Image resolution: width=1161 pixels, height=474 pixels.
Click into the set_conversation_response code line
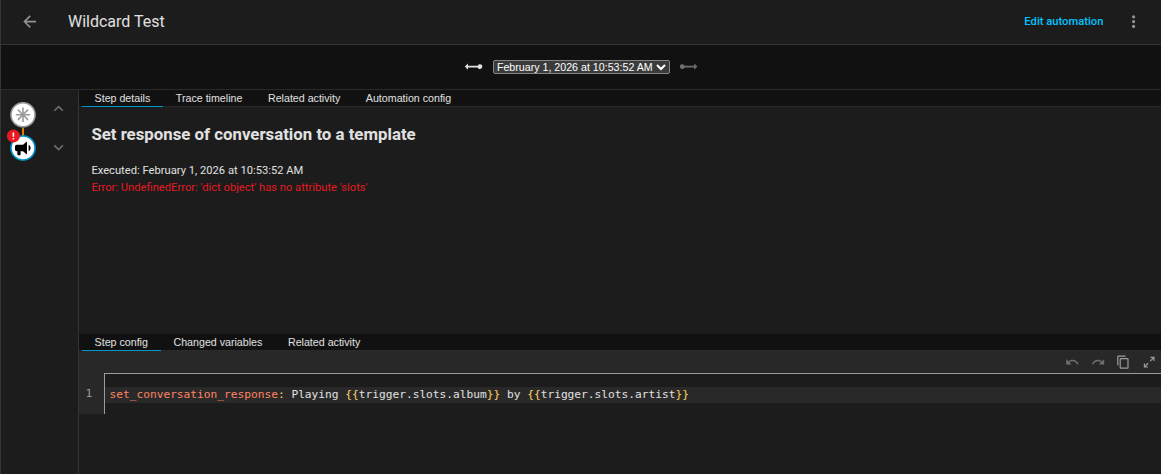coord(400,395)
